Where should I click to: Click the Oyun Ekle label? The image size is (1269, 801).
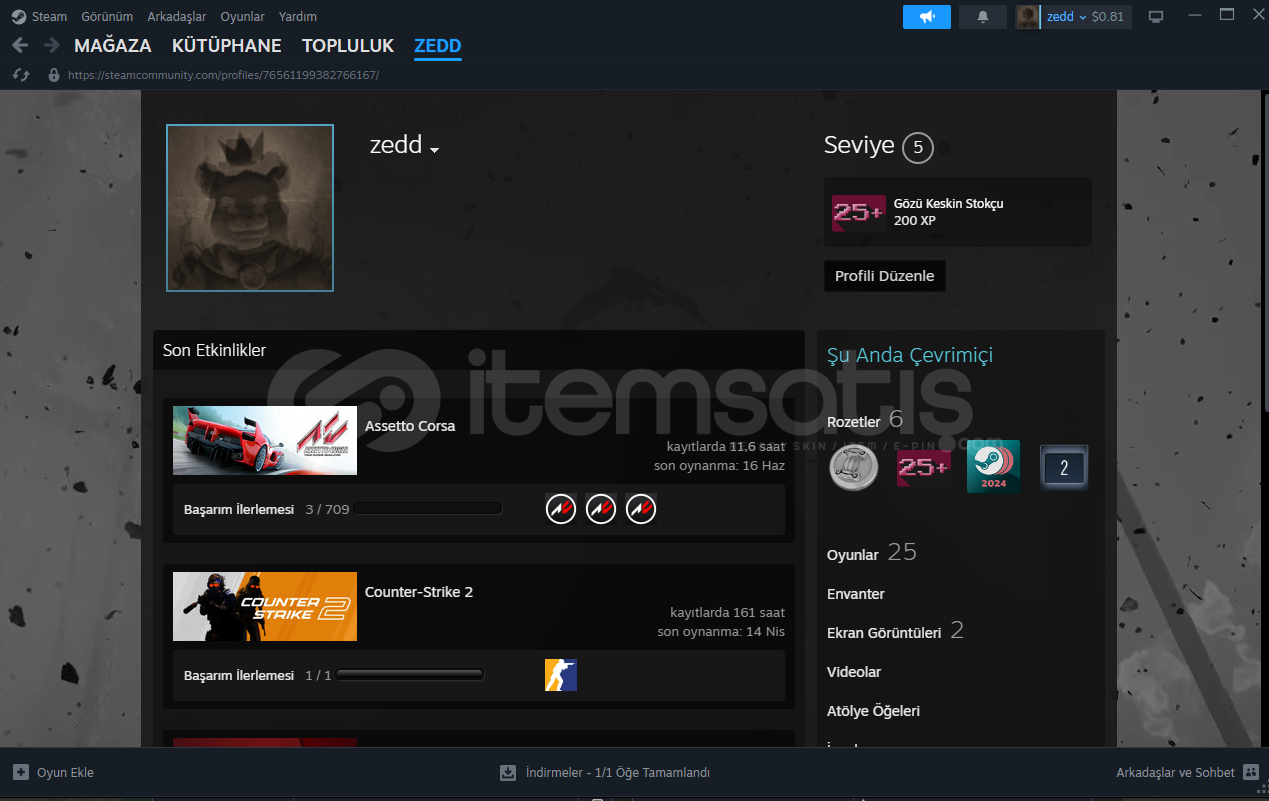coord(65,773)
